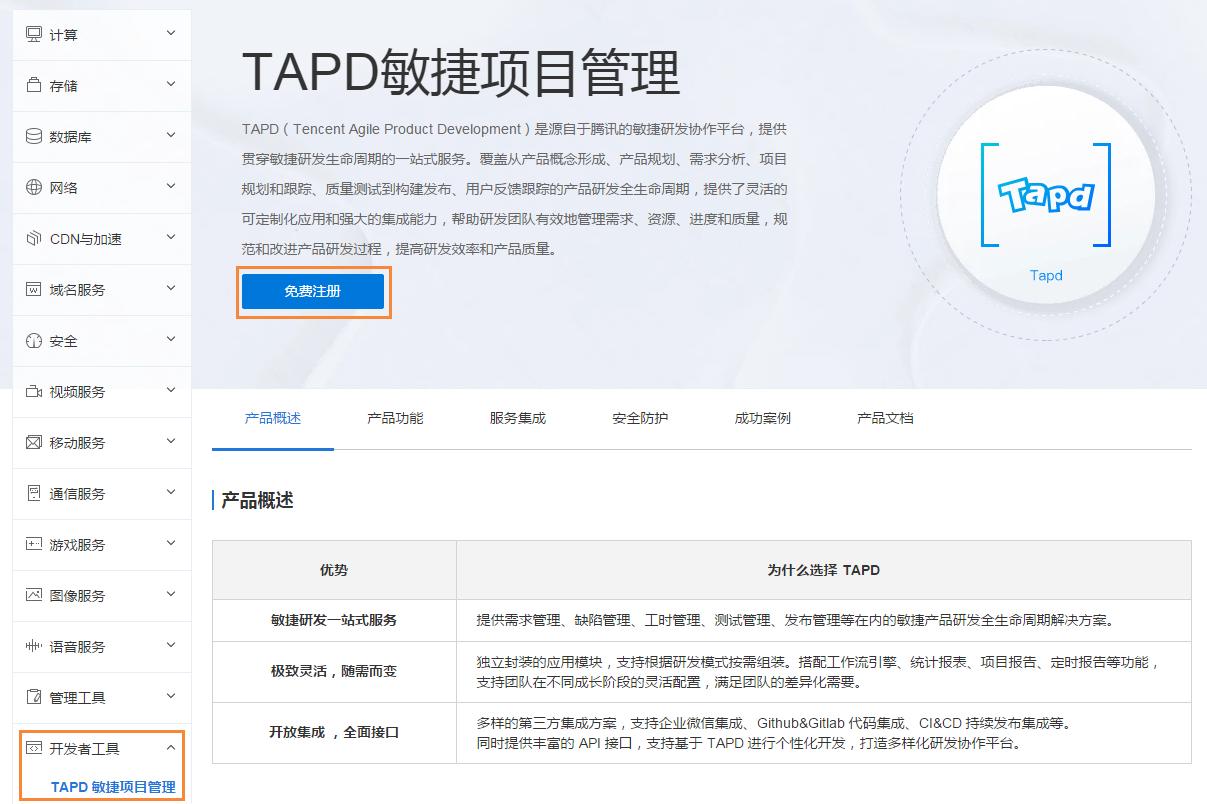The width and height of the screenshot is (1207, 804).
Task: Click the 通信服务 icon
Action: [x=33, y=493]
